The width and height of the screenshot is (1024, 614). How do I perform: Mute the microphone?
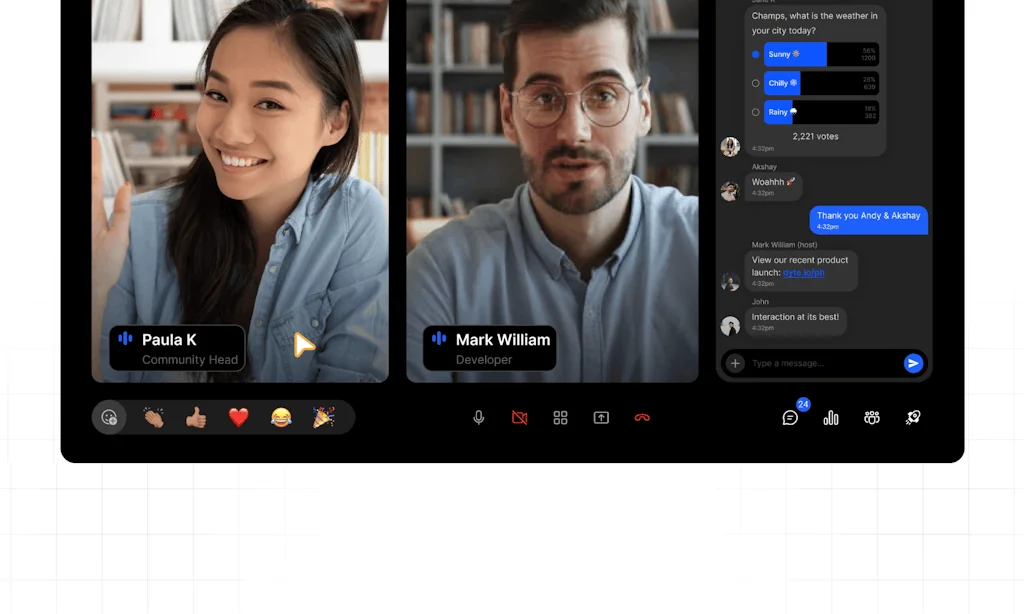click(x=479, y=418)
